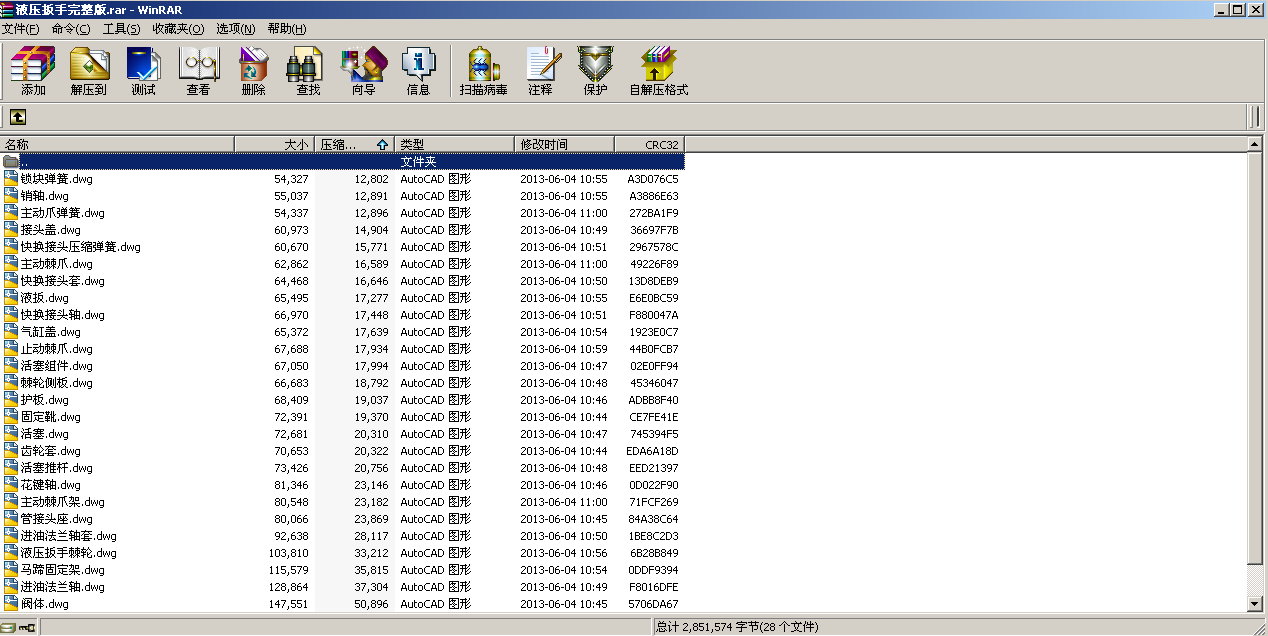Open the 帮助(H) menu
Image resolution: width=1268 pixels, height=636 pixels.
[x=287, y=29]
